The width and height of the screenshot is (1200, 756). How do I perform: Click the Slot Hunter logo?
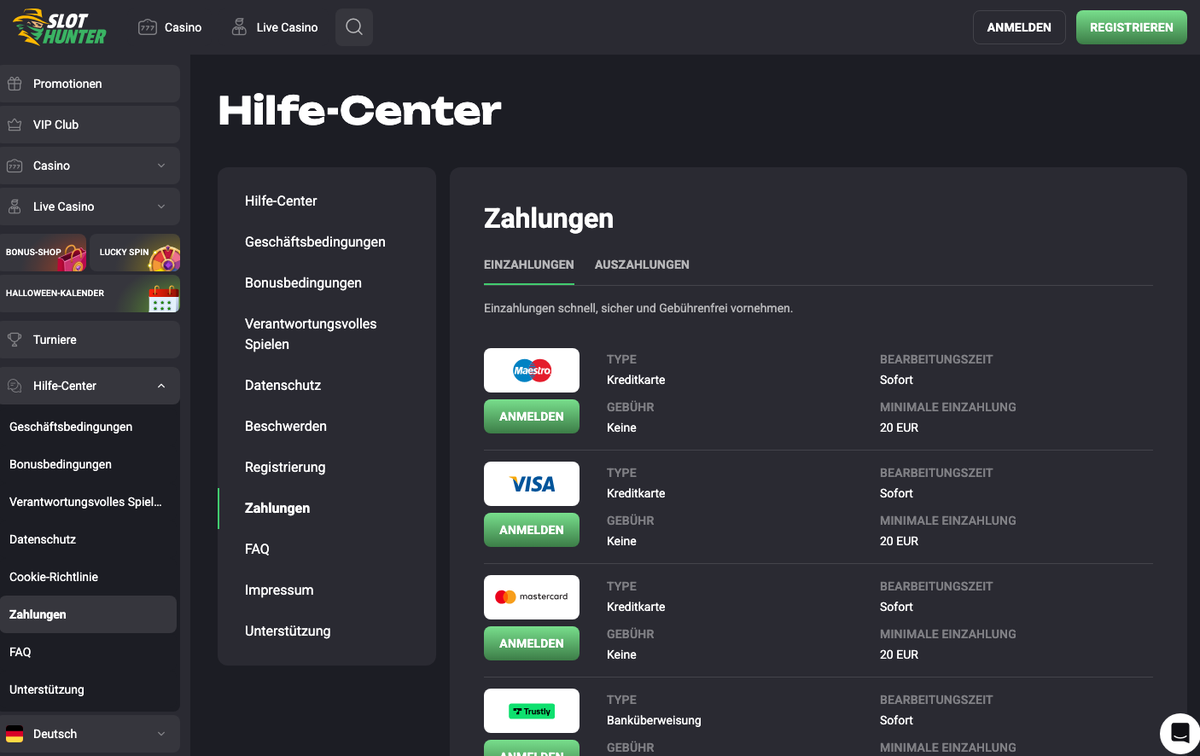point(59,27)
